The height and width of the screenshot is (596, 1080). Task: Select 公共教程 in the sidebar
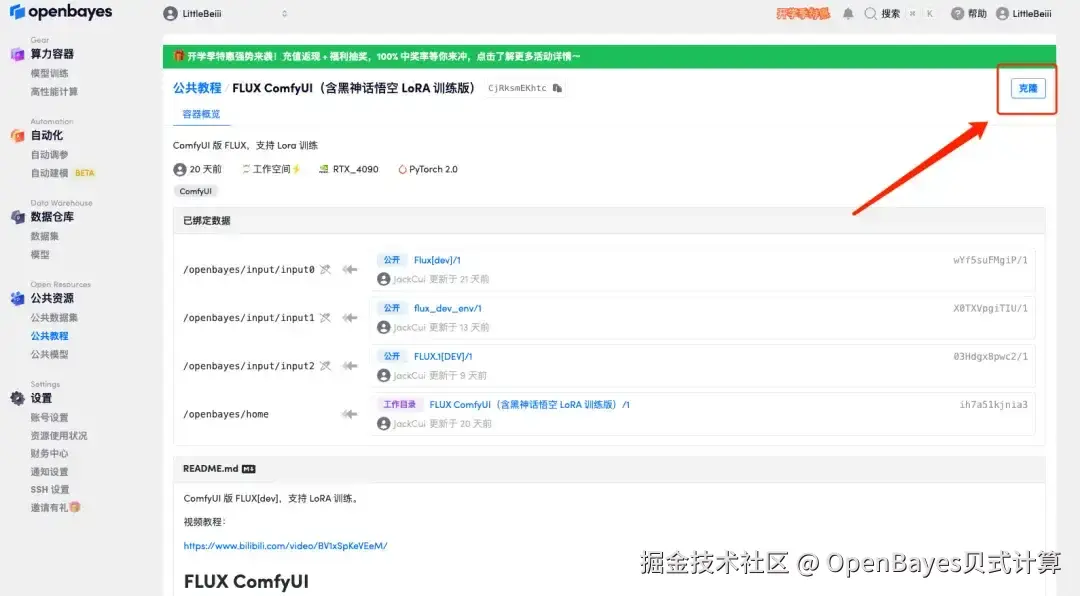(x=49, y=336)
